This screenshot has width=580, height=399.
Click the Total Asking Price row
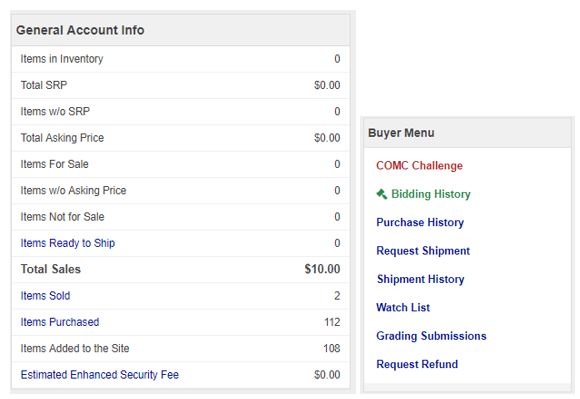(x=181, y=138)
